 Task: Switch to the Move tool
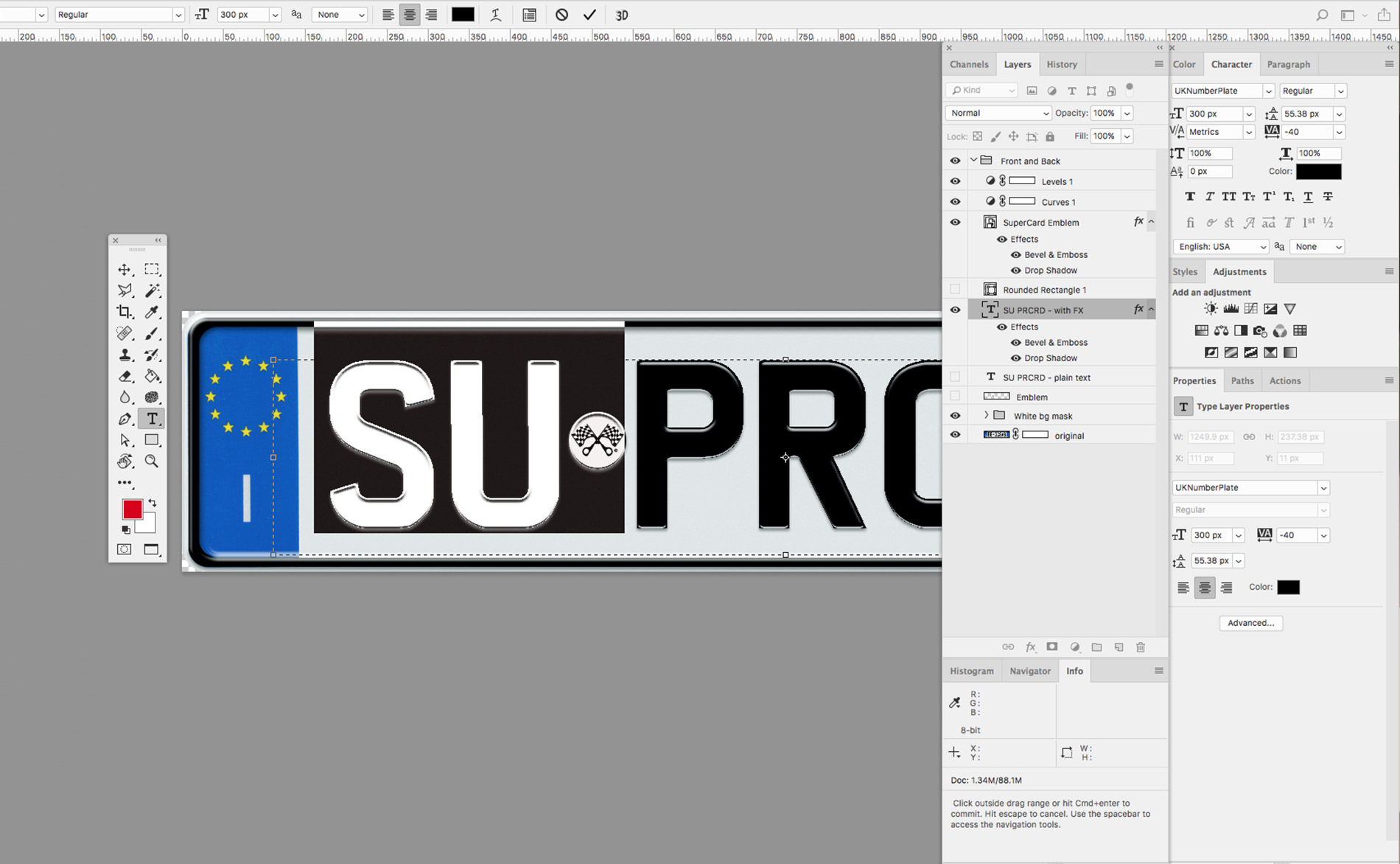click(125, 269)
